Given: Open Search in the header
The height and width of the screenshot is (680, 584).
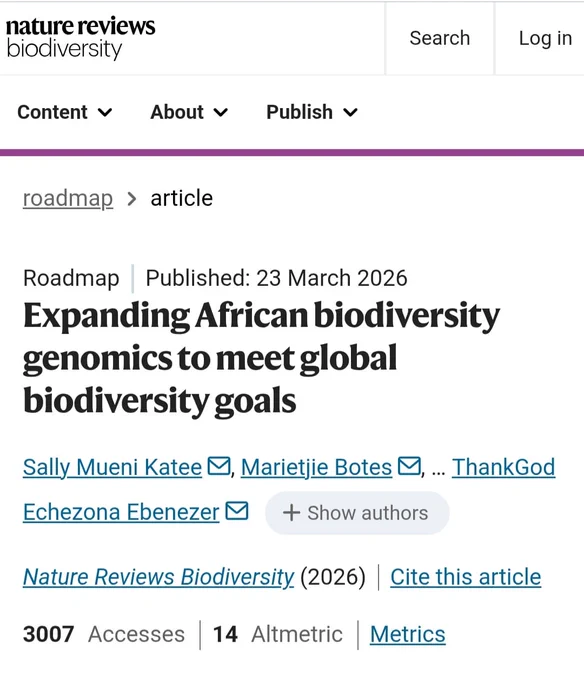Looking at the screenshot, I should (440, 38).
